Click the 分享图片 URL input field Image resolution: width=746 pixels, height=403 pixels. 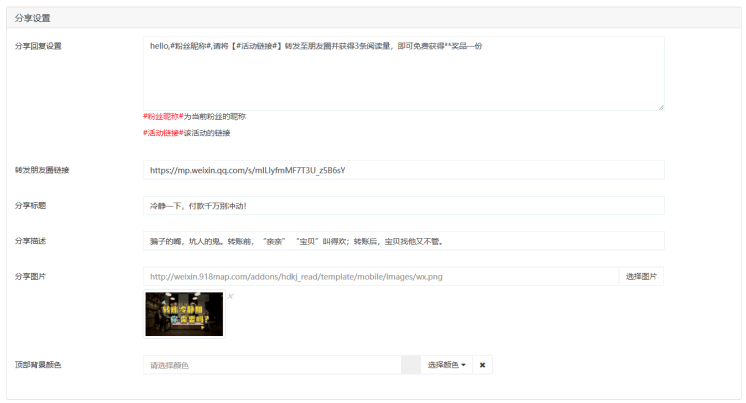pyautogui.click(x=381, y=276)
